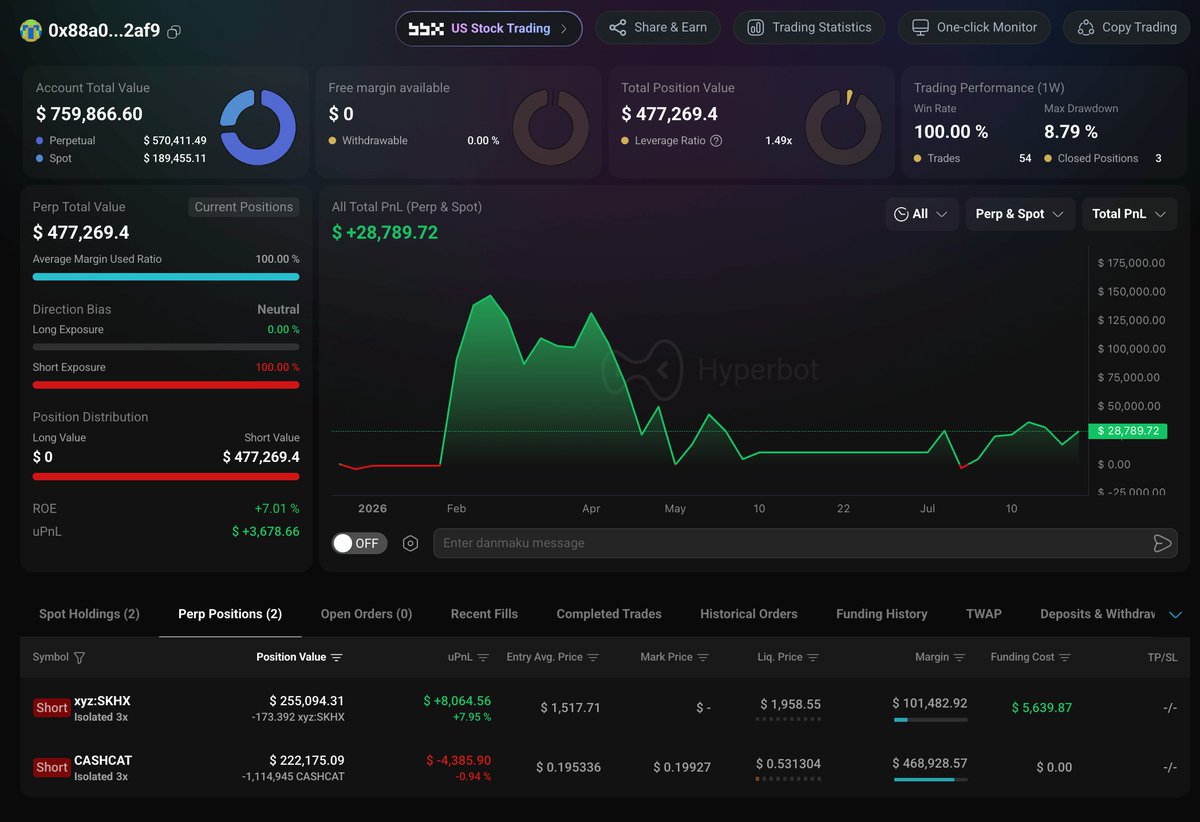The image size is (1200, 822).
Task: Toggle Current Positions in Perp Total Value
Action: pyautogui.click(x=244, y=207)
